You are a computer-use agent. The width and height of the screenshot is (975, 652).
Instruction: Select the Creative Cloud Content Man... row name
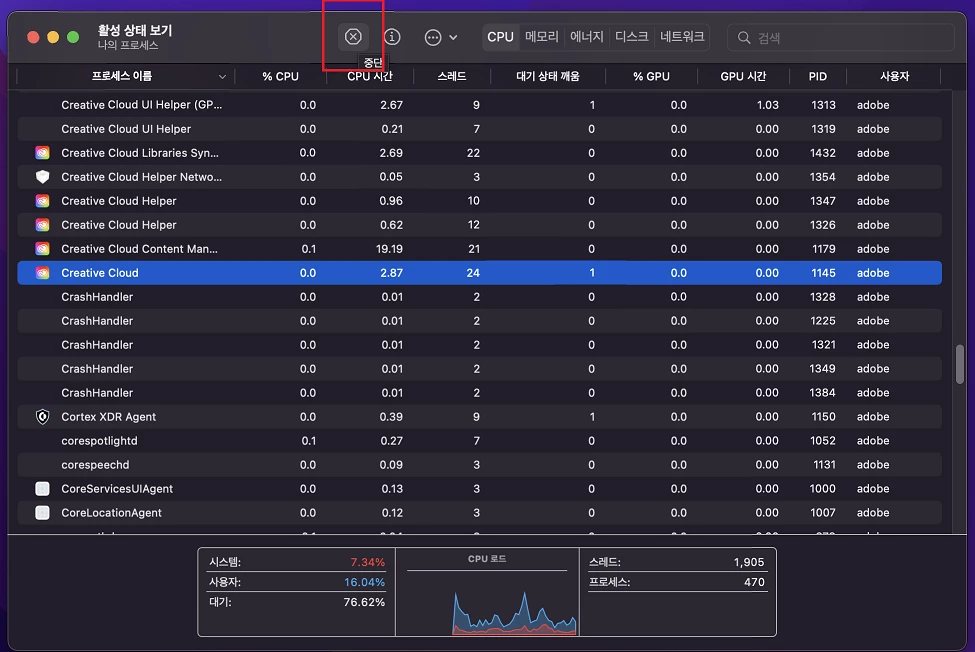[139, 249]
